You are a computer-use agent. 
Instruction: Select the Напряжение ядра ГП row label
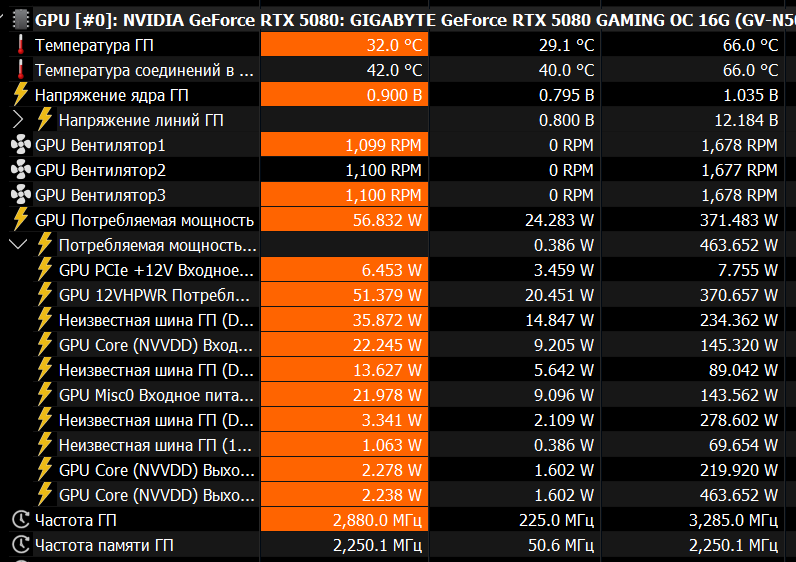click(x=112, y=95)
